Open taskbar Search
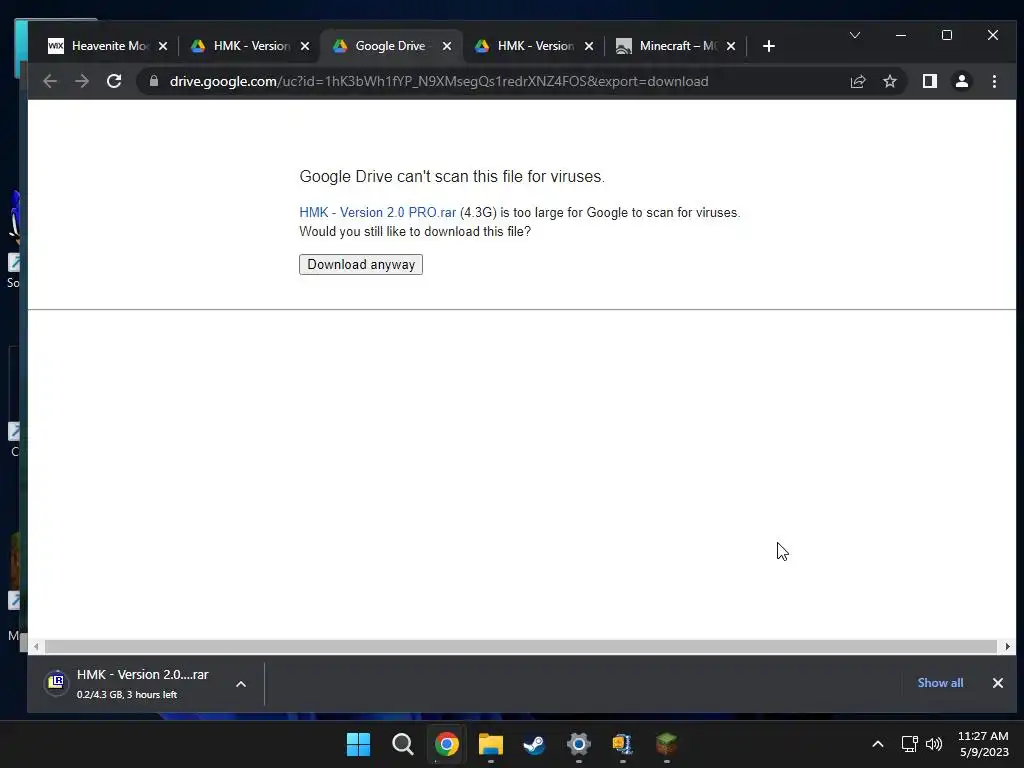 (x=402, y=744)
